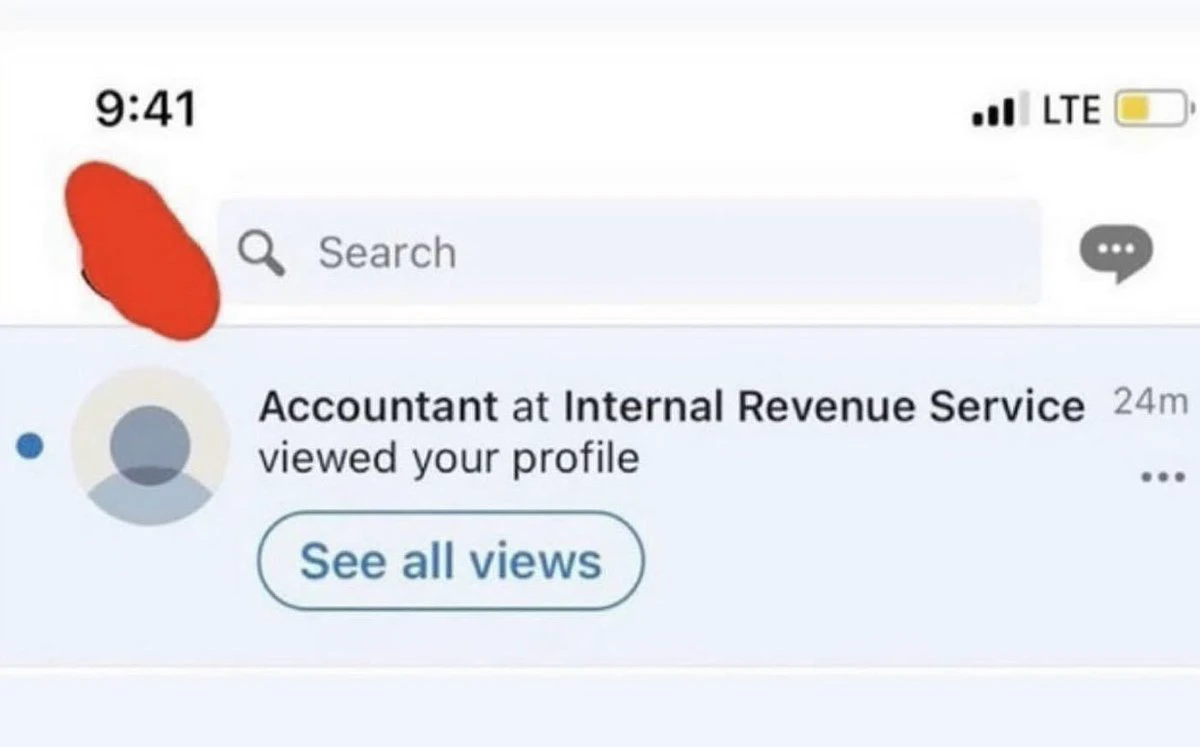
Task: Tap the word "views" on the See all views pill
Action: click(x=536, y=561)
